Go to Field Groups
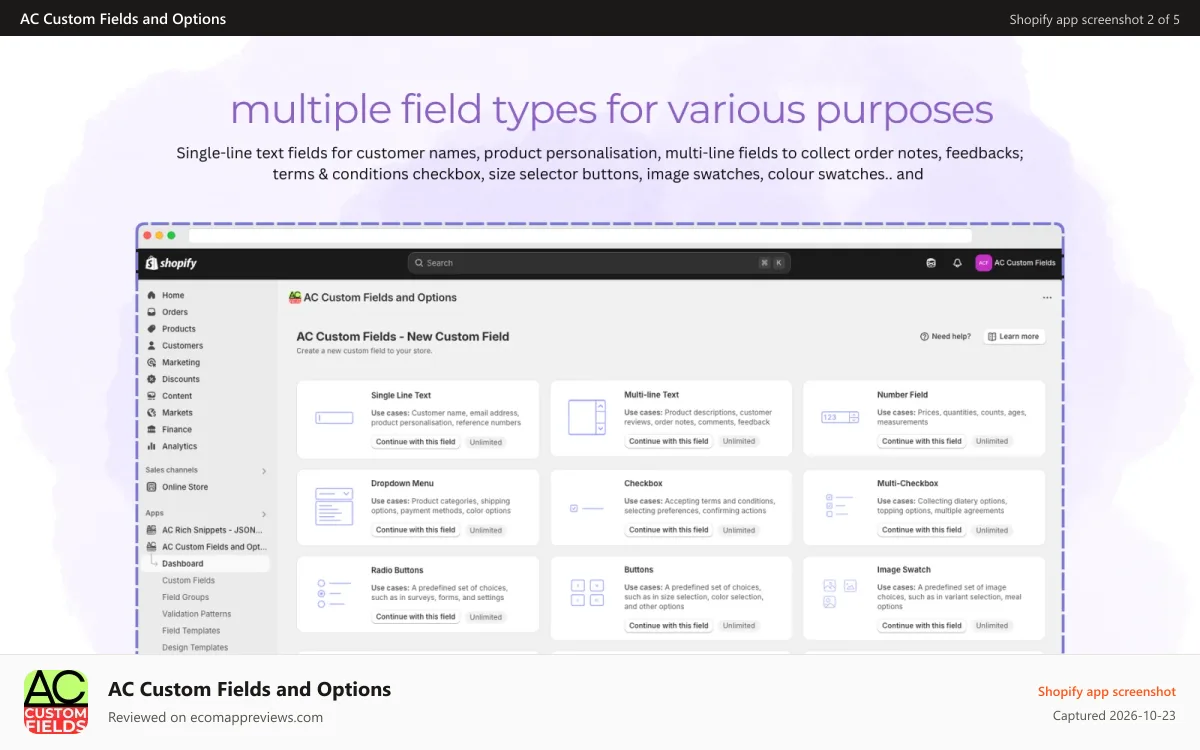Screen dimensions: 1200x750 (185, 598)
